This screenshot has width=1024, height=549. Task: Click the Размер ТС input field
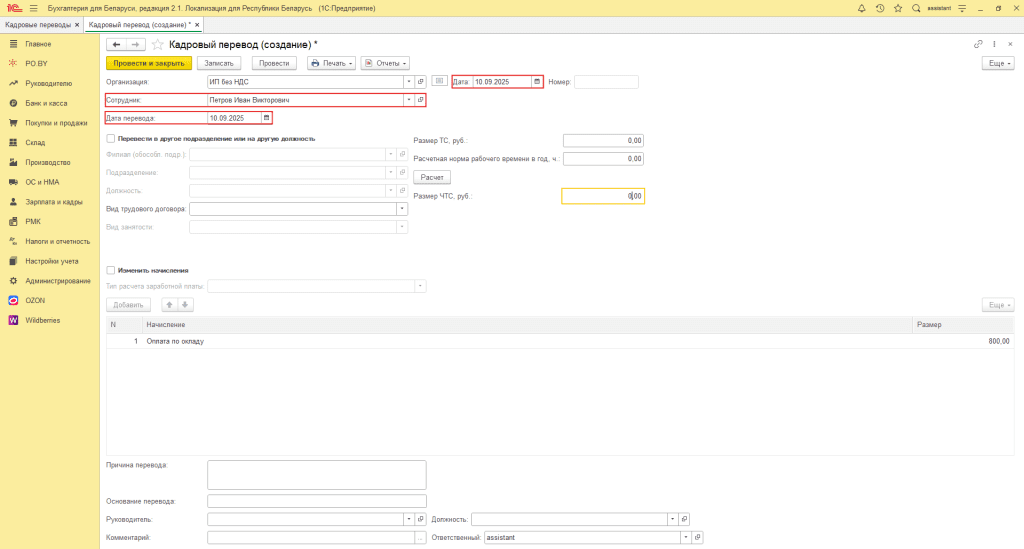(603, 140)
